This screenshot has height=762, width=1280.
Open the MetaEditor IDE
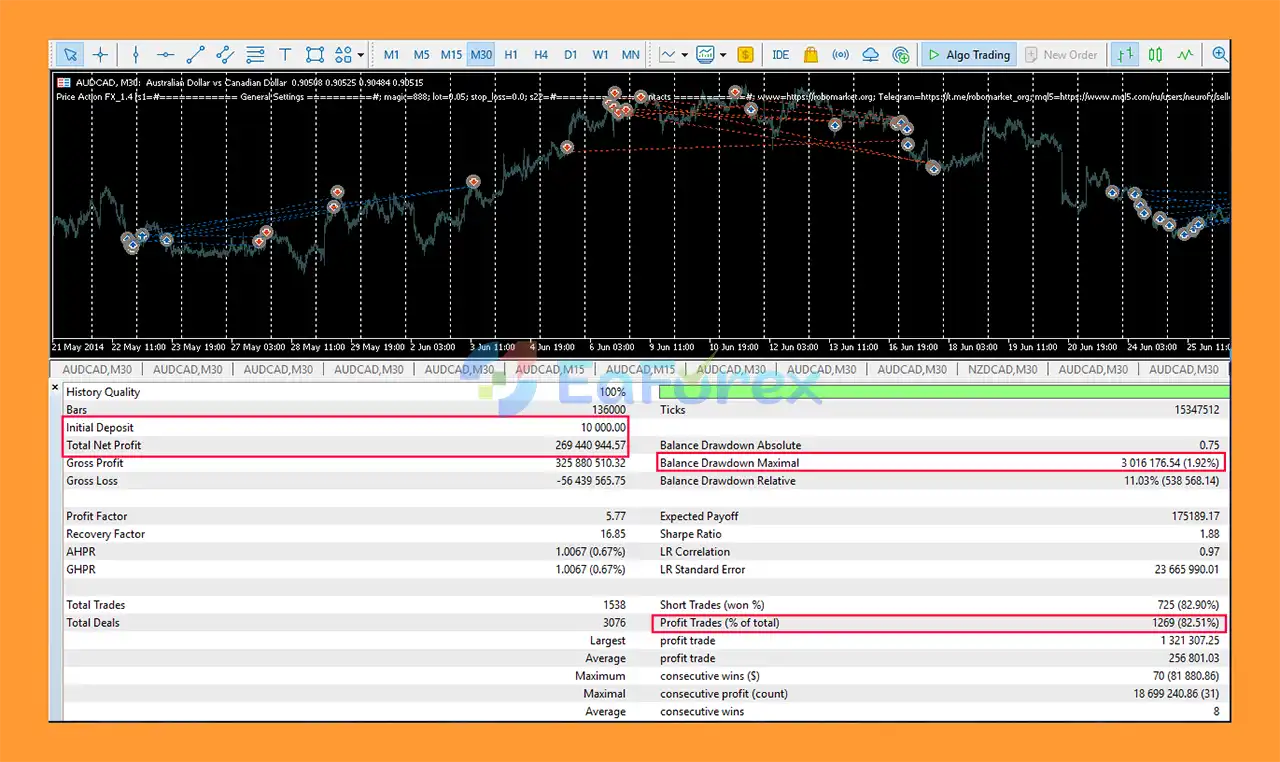[x=780, y=54]
